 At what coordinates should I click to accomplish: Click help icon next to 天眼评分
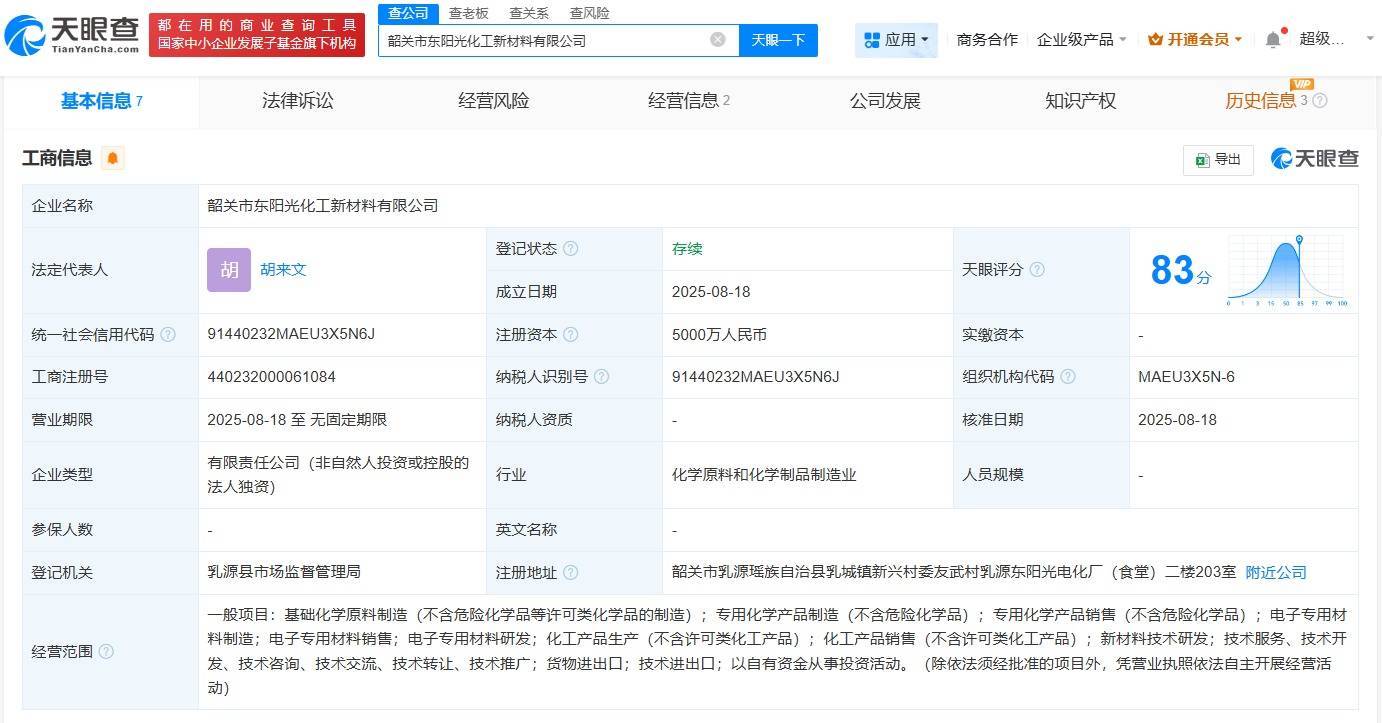coord(1037,270)
